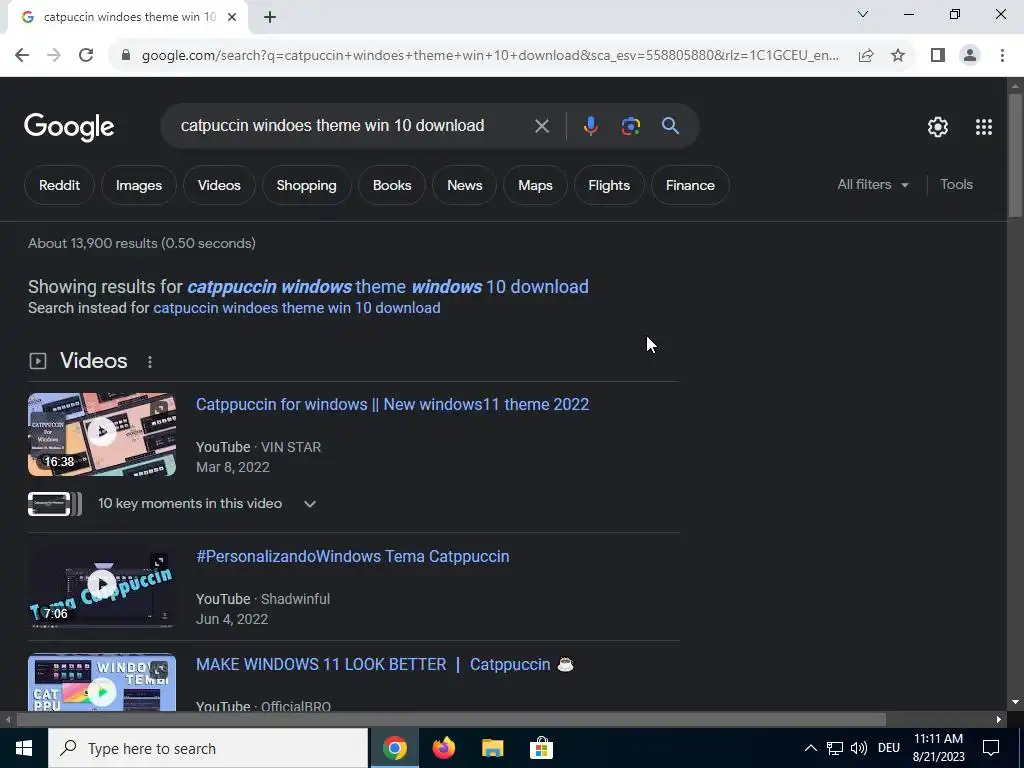The image size is (1024, 768).
Task: Click the vertical page scrollbar
Action: (1015, 153)
